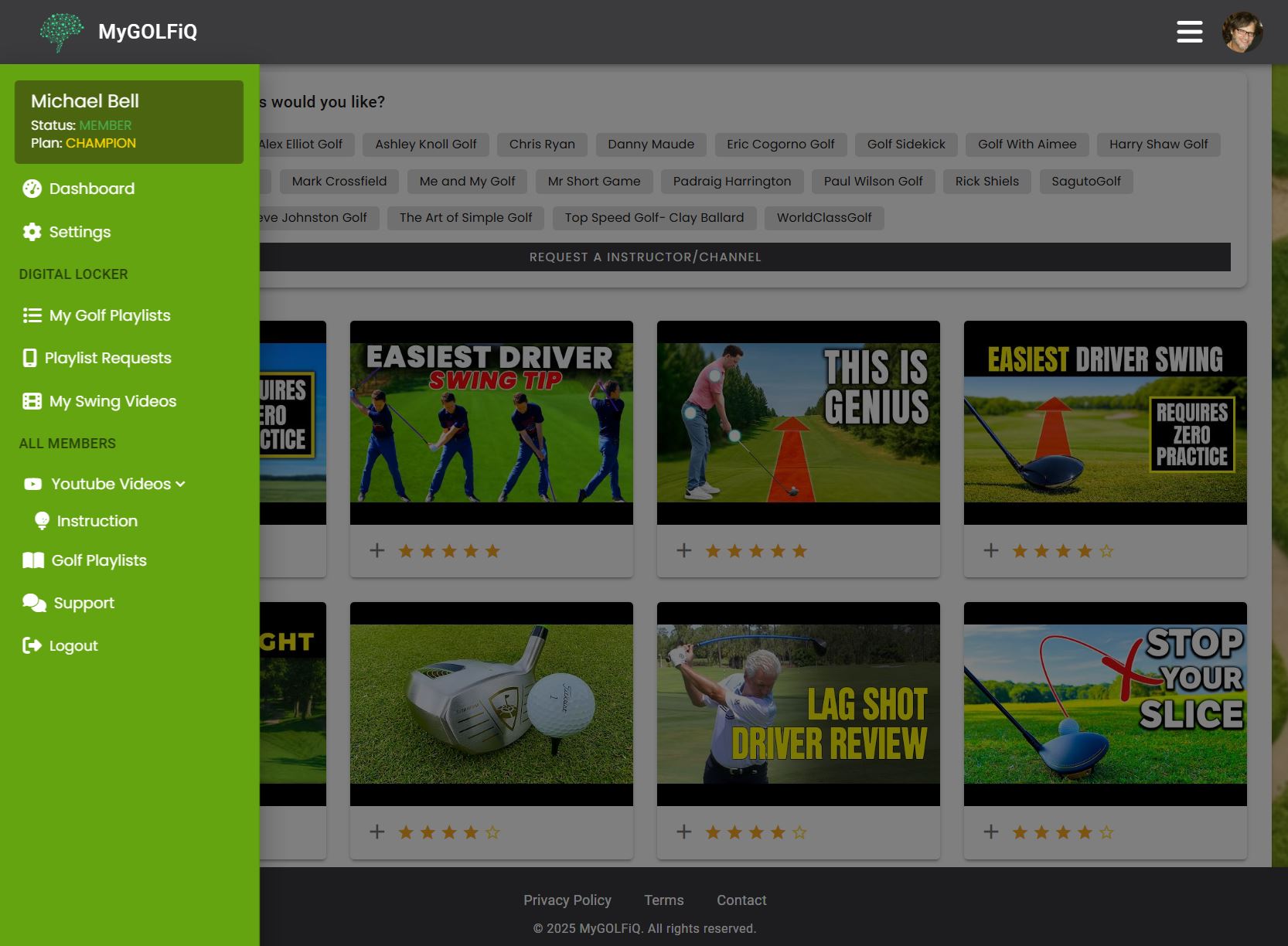Filter by Paul Wilson Golf
This screenshot has height=946, width=1288.
point(874,182)
